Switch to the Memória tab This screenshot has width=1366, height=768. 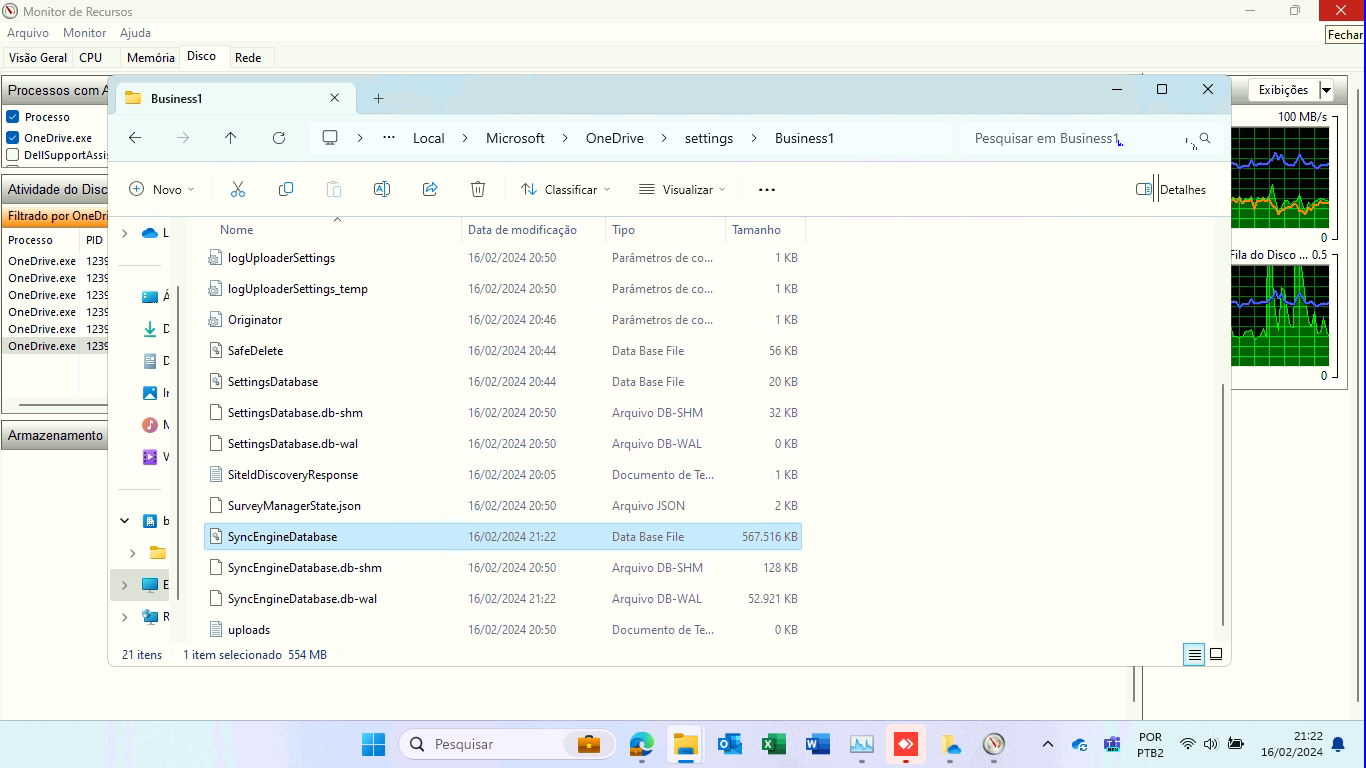pyautogui.click(x=150, y=58)
